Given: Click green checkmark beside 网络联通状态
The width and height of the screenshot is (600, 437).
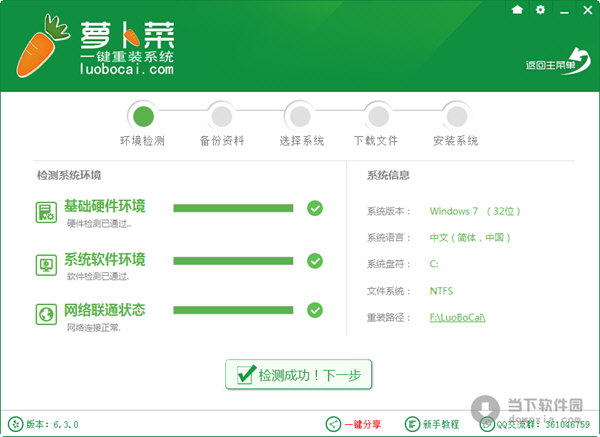Looking at the screenshot, I should click(315, 310).
